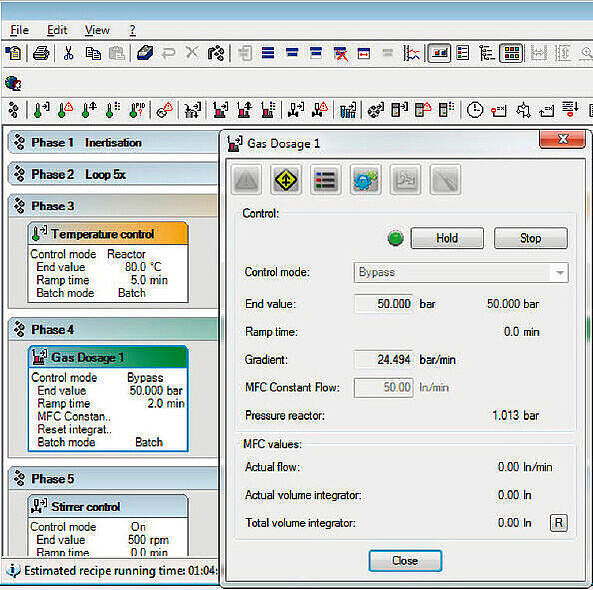The image size is (593, 590).
Task: Toggle the grid view button in top toolbar
Action: pos(511,53)
